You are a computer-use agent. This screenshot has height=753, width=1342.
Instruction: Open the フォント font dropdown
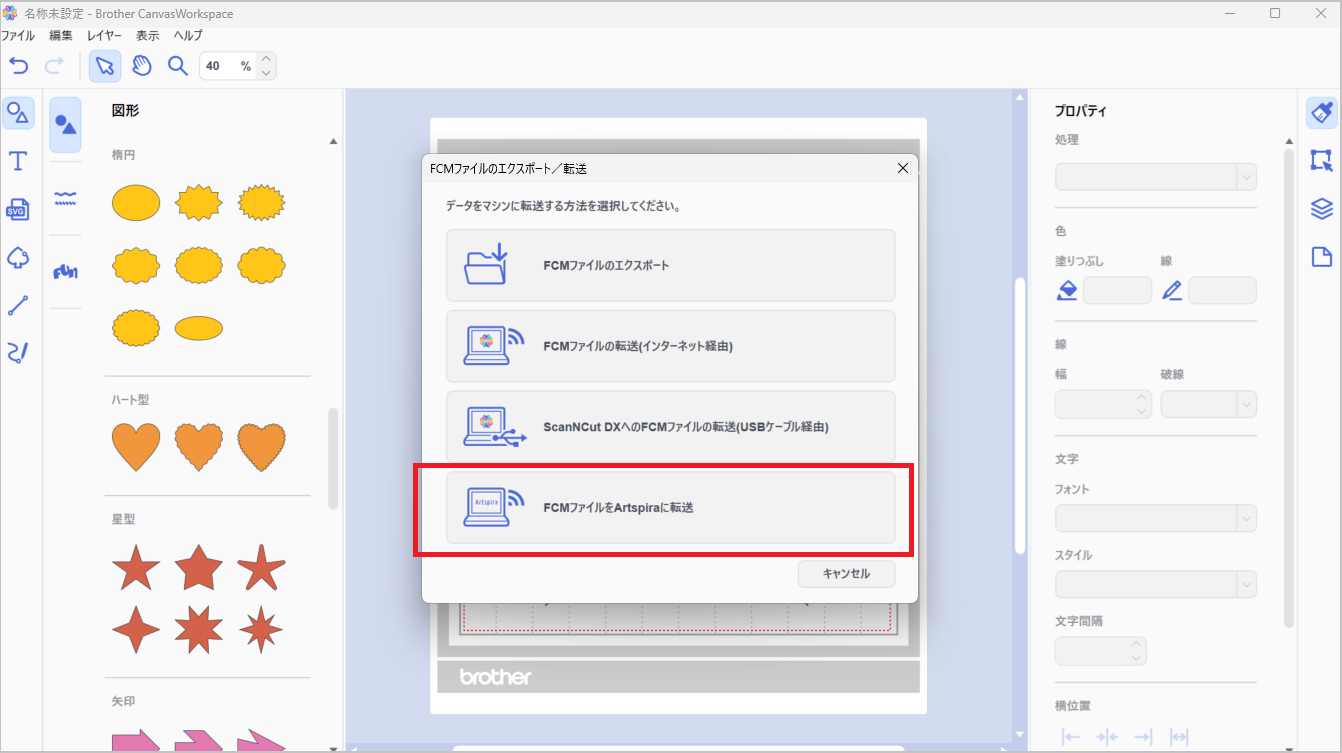click(x=1156, y=518)
